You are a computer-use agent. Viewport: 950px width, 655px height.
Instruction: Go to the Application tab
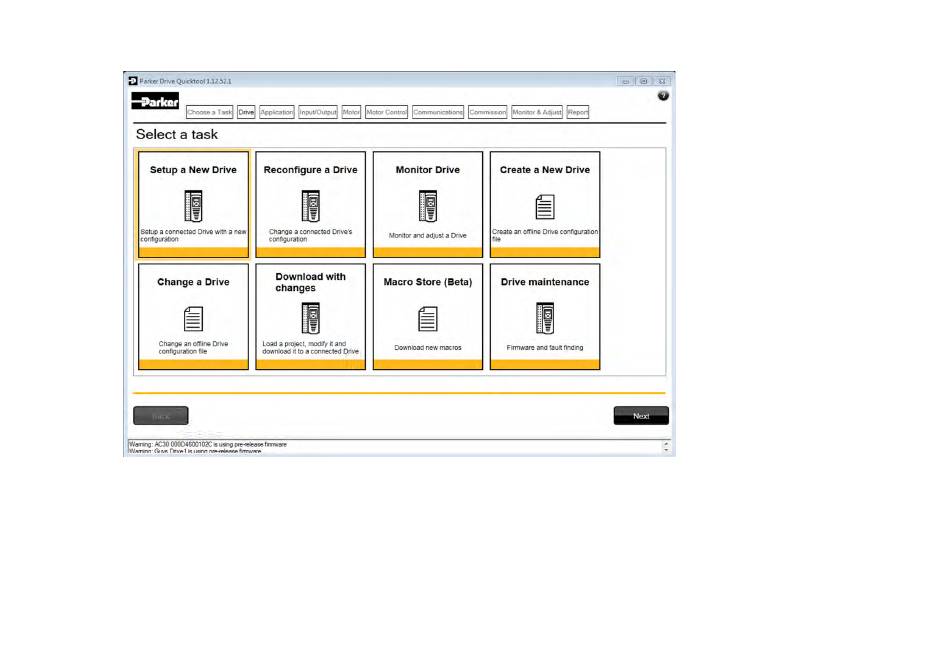coord(277,112)
